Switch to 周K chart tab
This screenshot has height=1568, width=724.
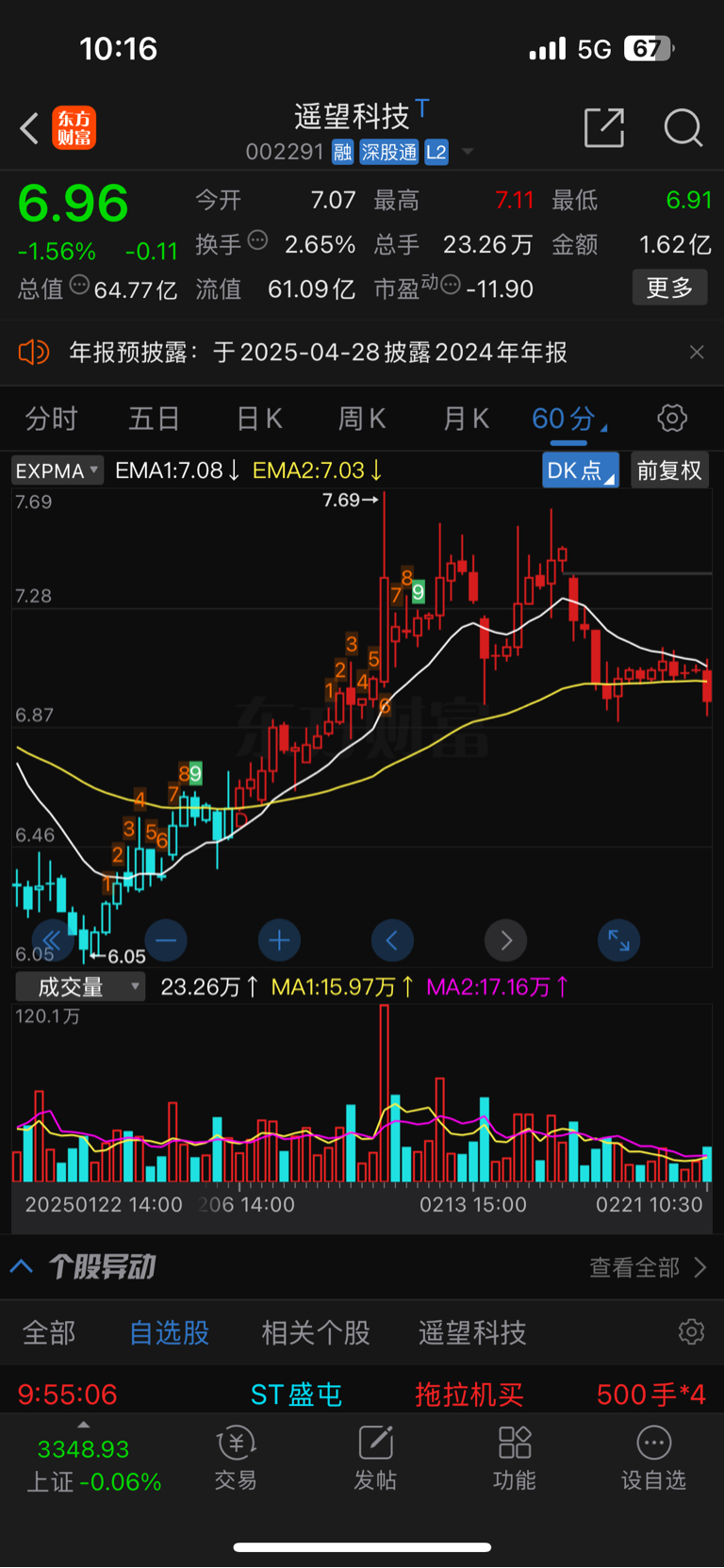(x=362, y=419)
